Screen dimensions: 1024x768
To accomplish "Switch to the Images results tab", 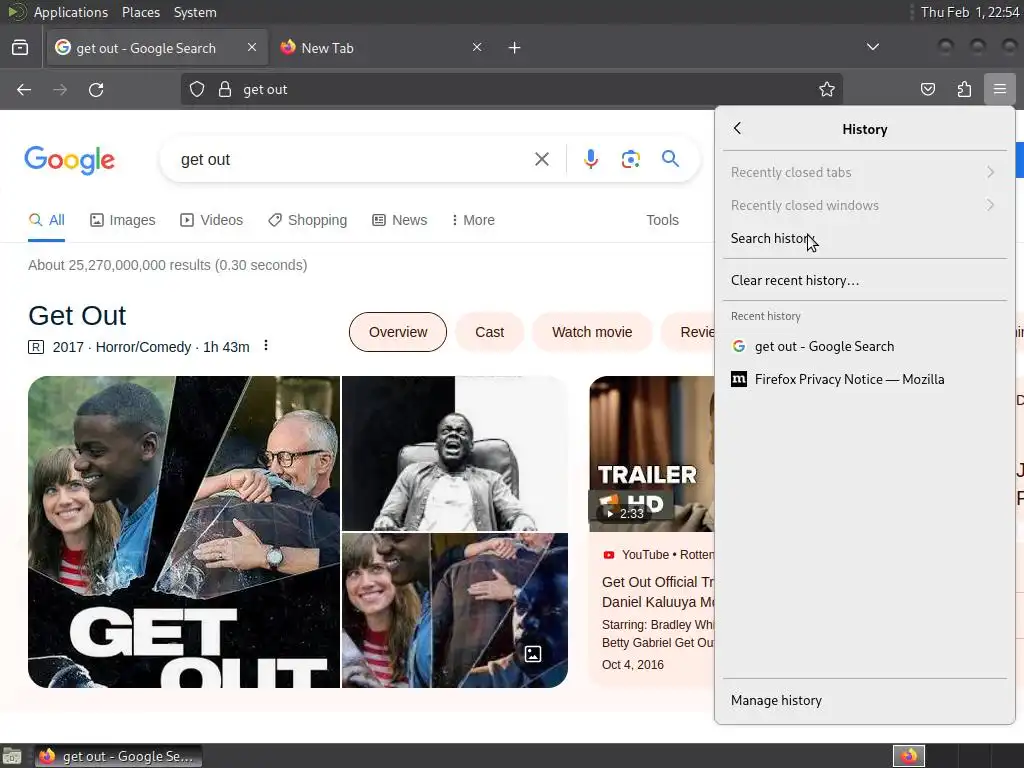I will click(x=123, y=220).
